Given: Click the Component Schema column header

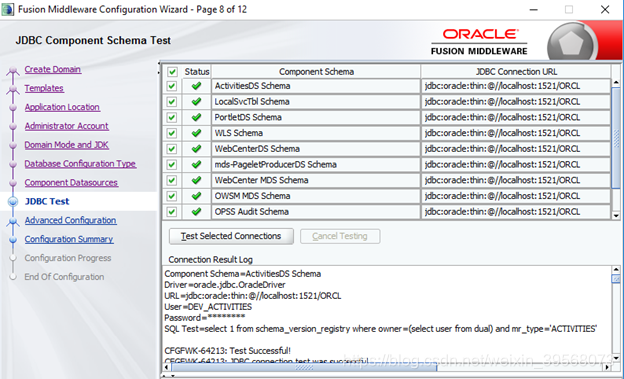Looking at the screenshot, I should point(316,72).
